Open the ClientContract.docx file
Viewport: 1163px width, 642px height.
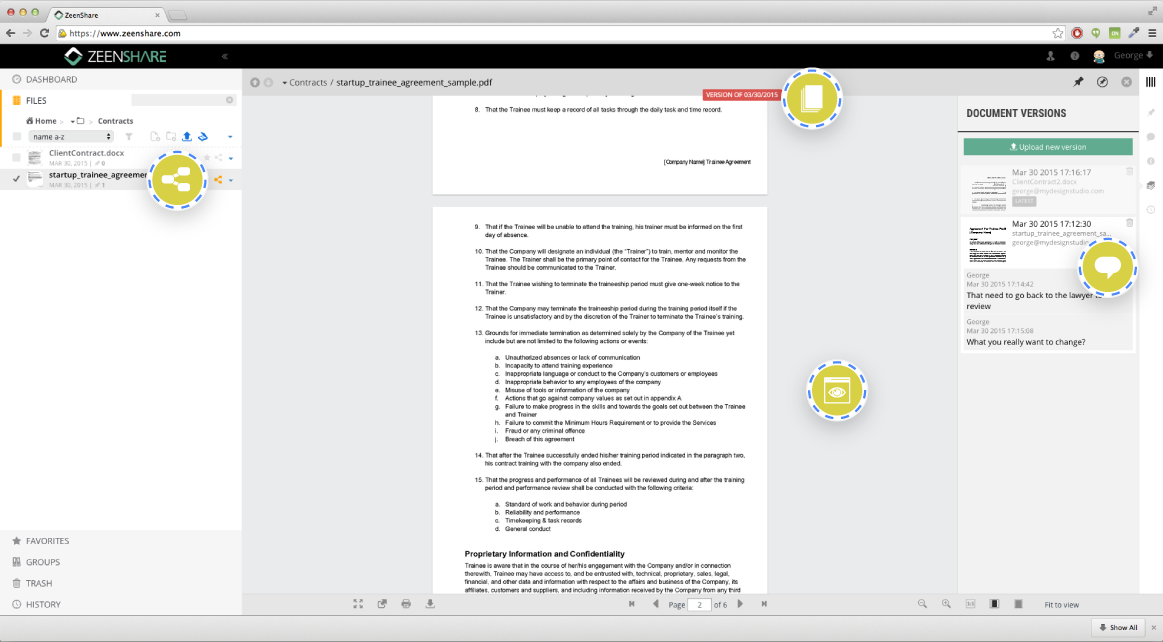click(x=87, y=153)
